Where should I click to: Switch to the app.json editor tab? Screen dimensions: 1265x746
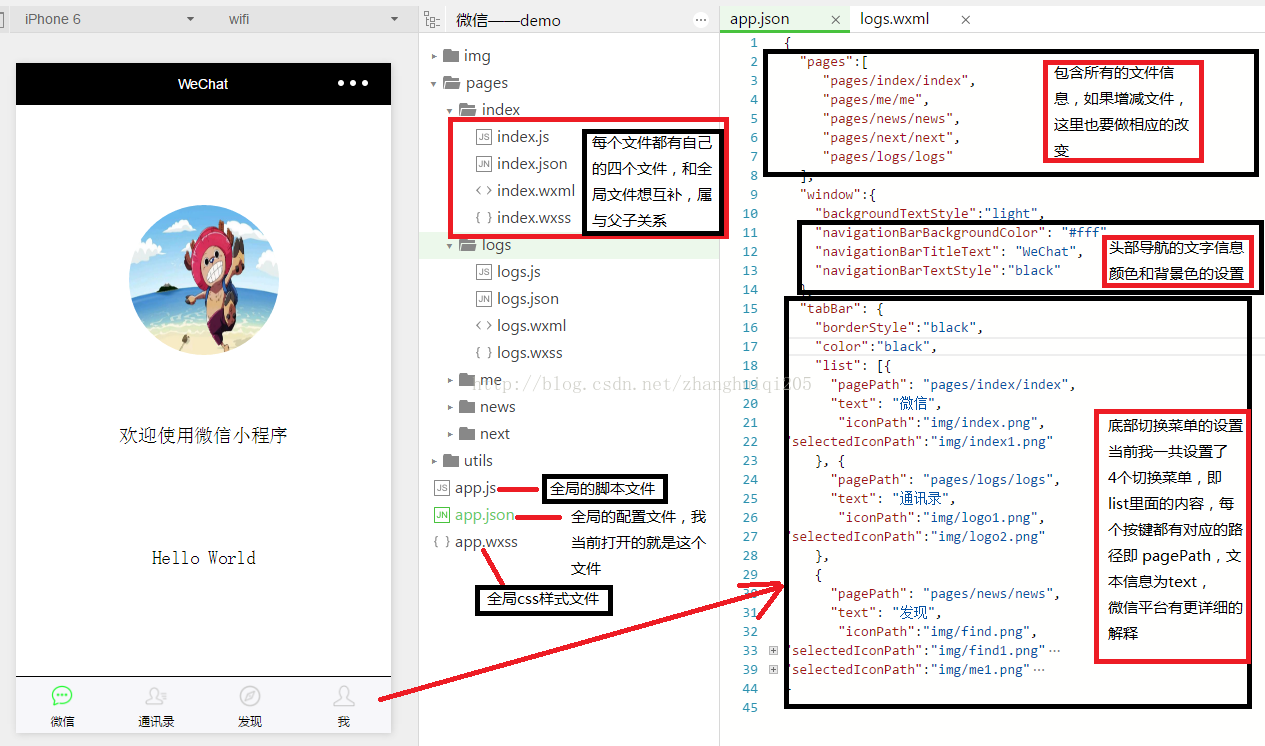(760, 19)
